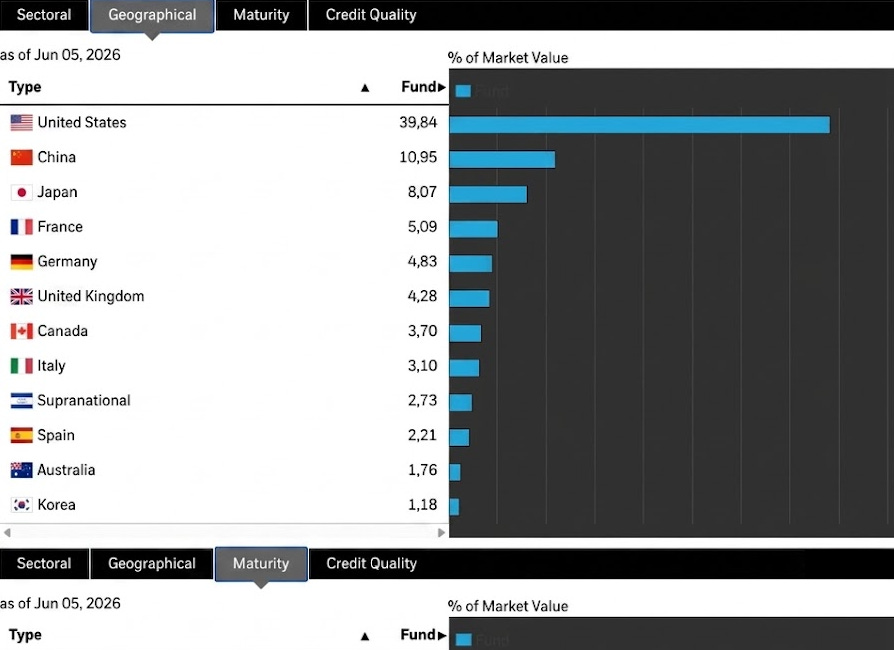Click the Japan flag icon

point(22,192)
